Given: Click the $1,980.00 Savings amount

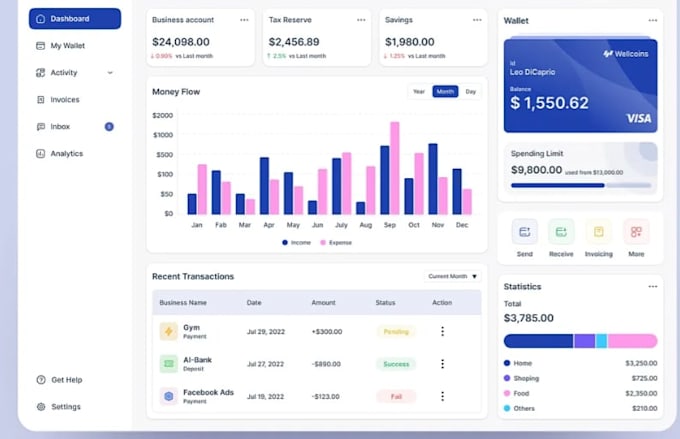Looking at the screenshot, I should (x=410, y=42).
